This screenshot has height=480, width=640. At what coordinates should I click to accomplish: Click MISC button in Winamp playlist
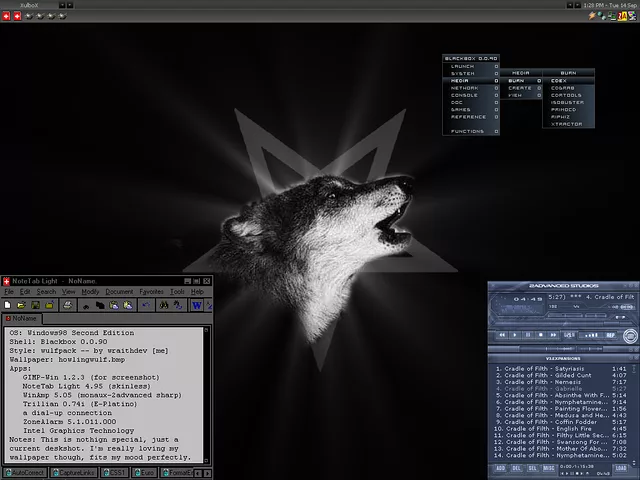coord(549,469)
